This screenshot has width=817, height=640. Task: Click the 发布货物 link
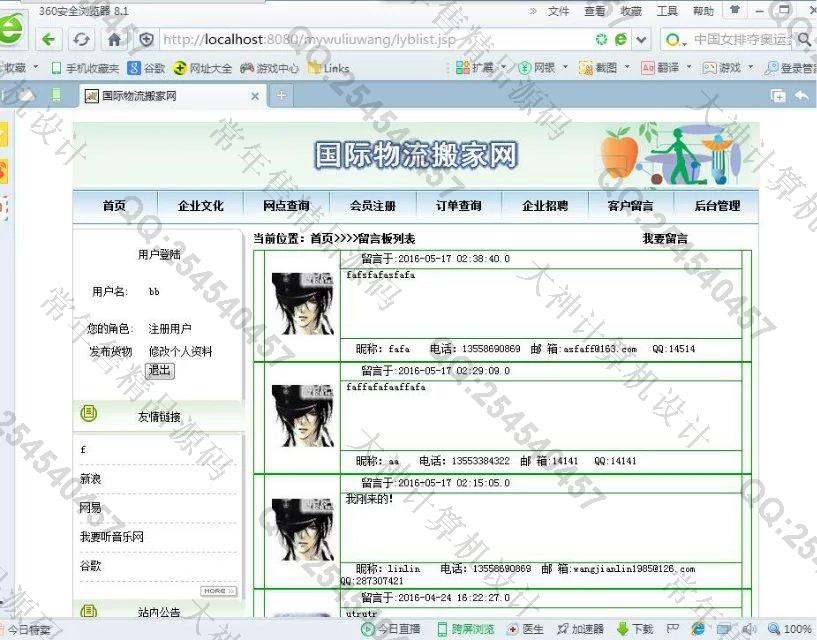(110, 352)
